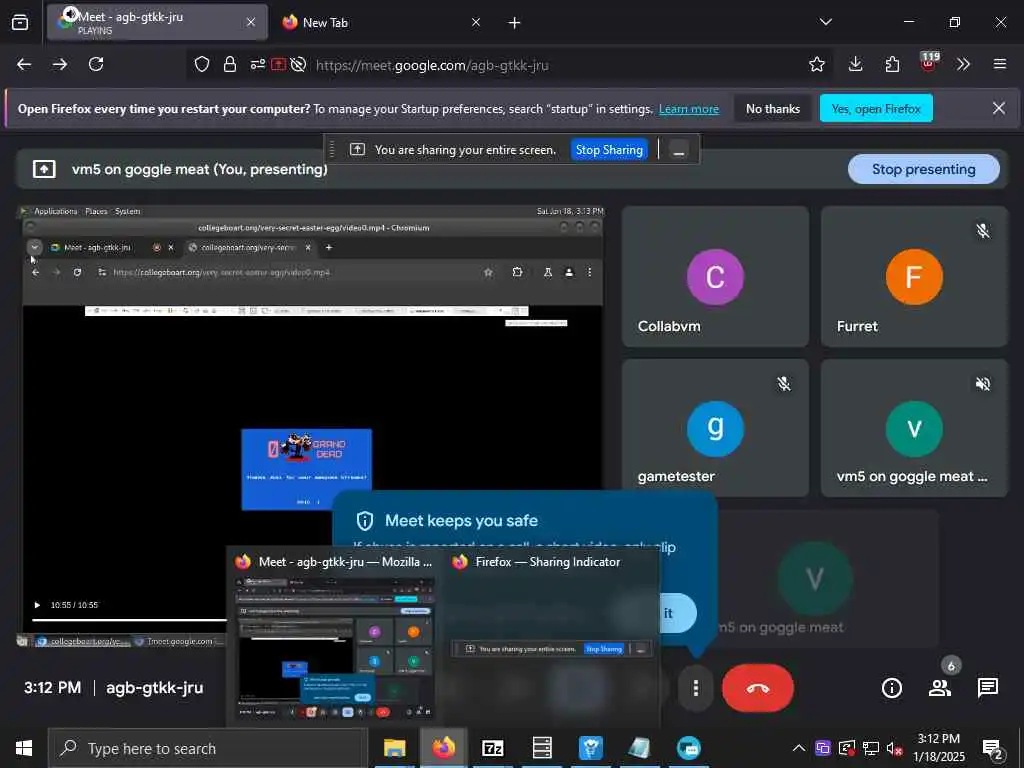Go forward to next page

(60, 64)
